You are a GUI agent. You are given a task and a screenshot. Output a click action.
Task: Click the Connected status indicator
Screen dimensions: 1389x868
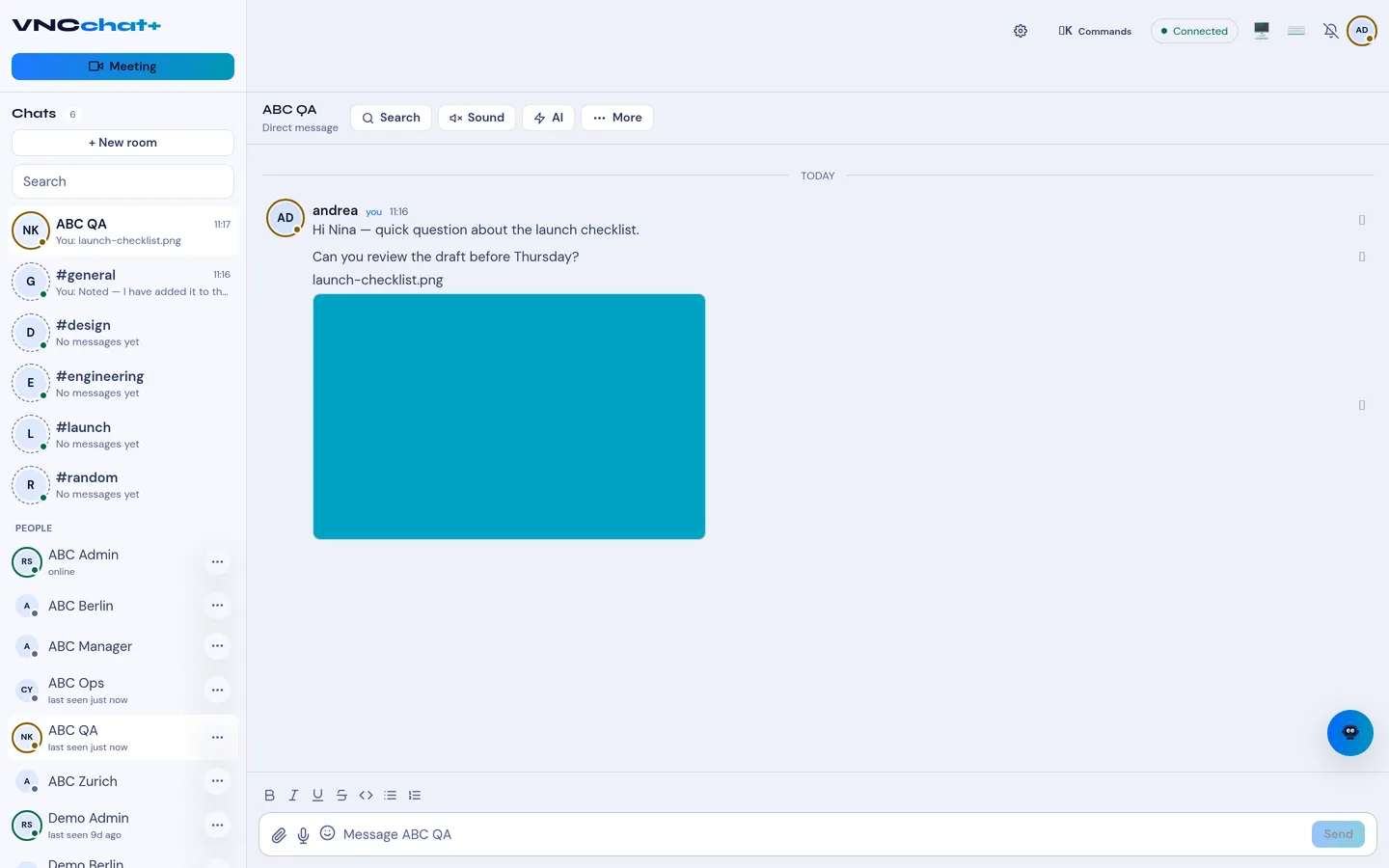(x=1194, y=31)
